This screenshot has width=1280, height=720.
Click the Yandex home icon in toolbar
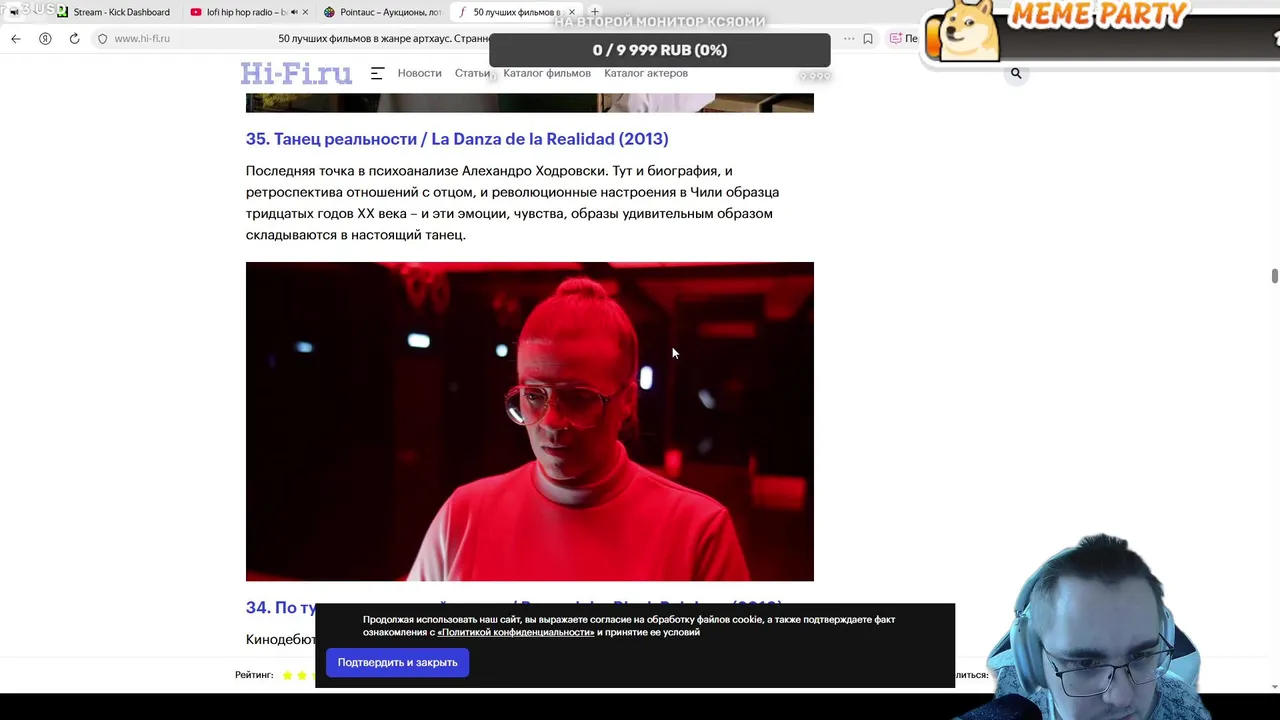(45, 38)
